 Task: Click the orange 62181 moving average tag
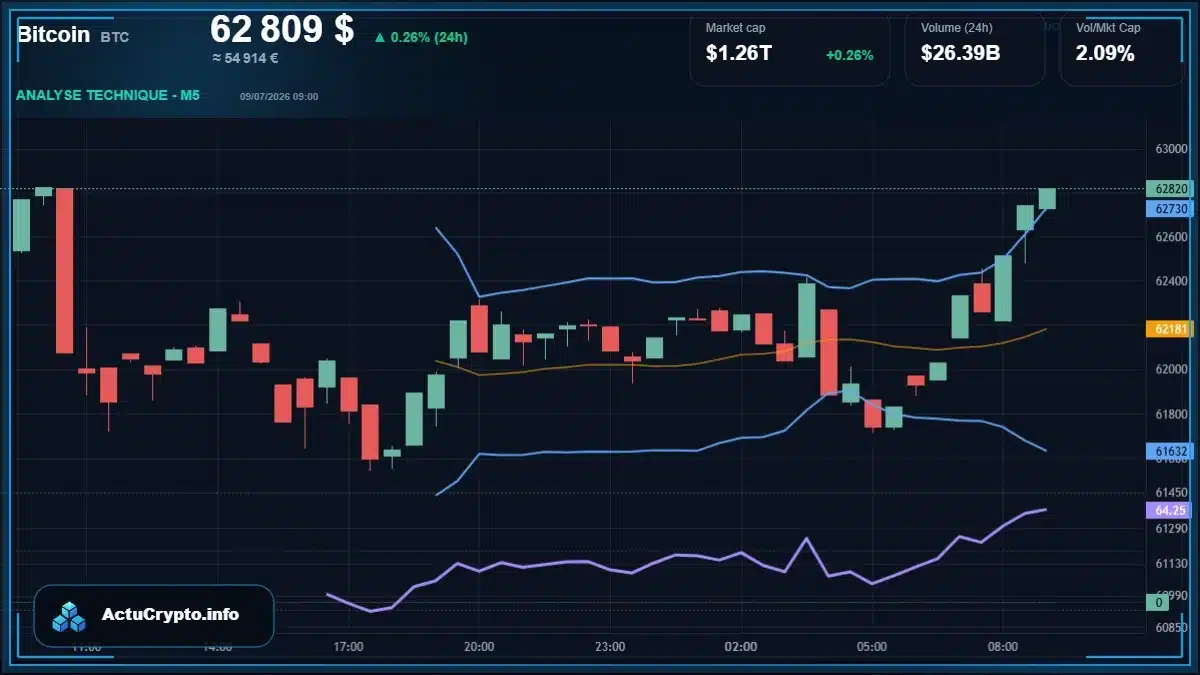1170,328
